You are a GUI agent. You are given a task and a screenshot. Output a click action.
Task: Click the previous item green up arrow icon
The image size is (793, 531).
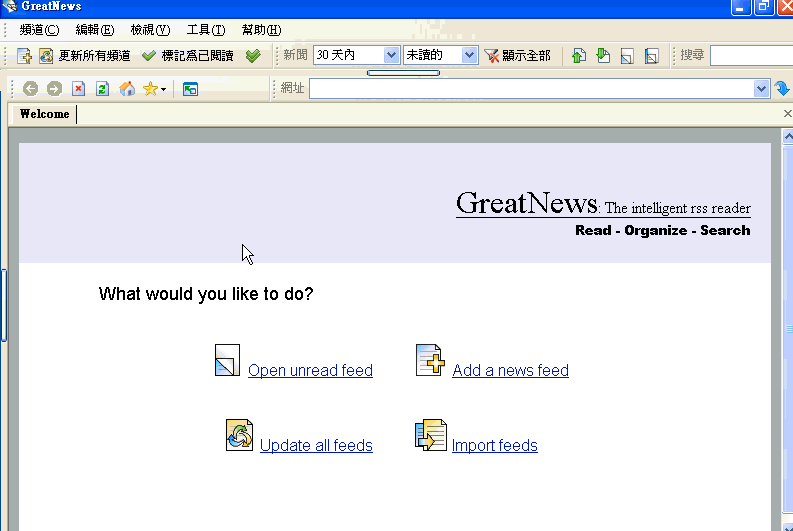tap(579, 56)
